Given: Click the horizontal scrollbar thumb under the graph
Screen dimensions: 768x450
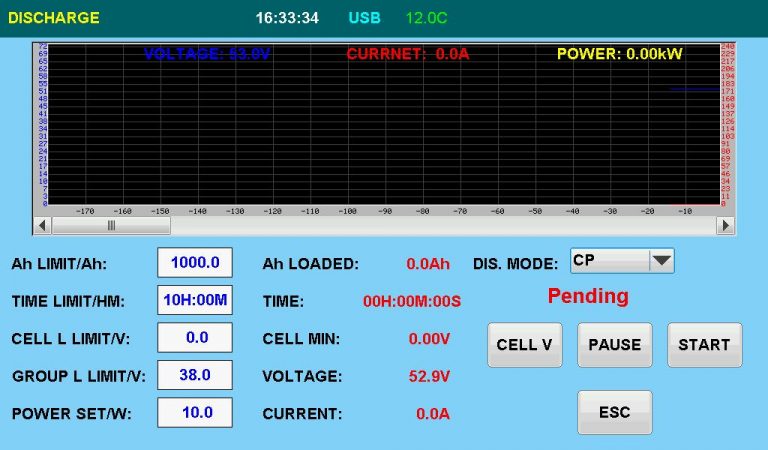Looking at the screenshot, I should [x=112, y=226].
